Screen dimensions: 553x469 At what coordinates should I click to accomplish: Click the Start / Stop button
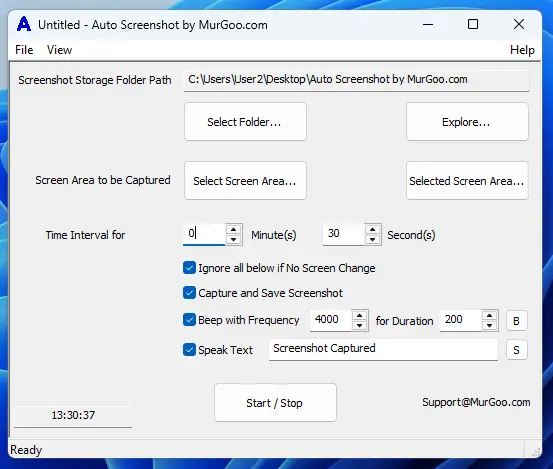pos(275,403)
